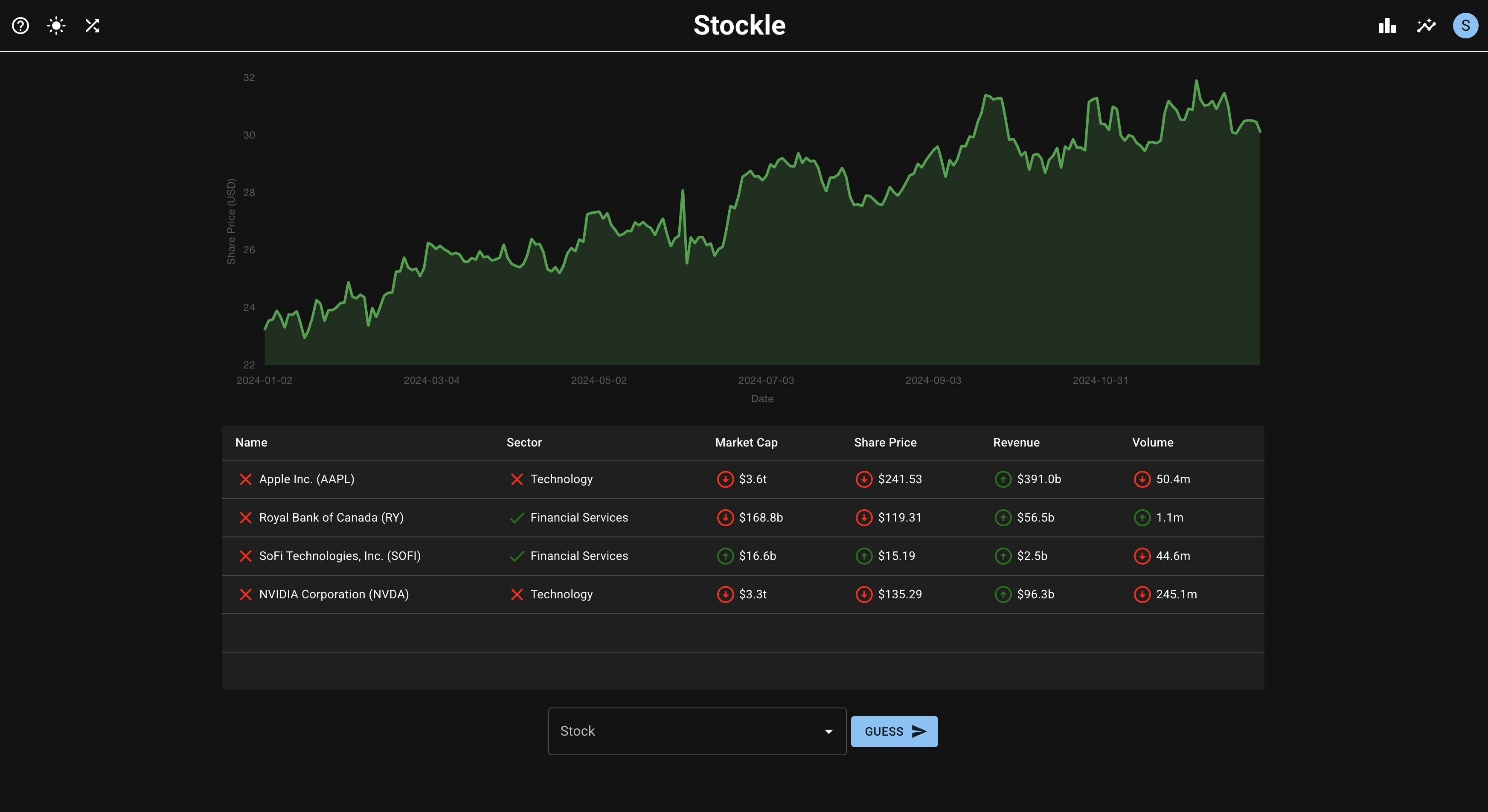The image size is (1488, 812).
Task: Open the S user avatar
Action: pos(1465,26)
